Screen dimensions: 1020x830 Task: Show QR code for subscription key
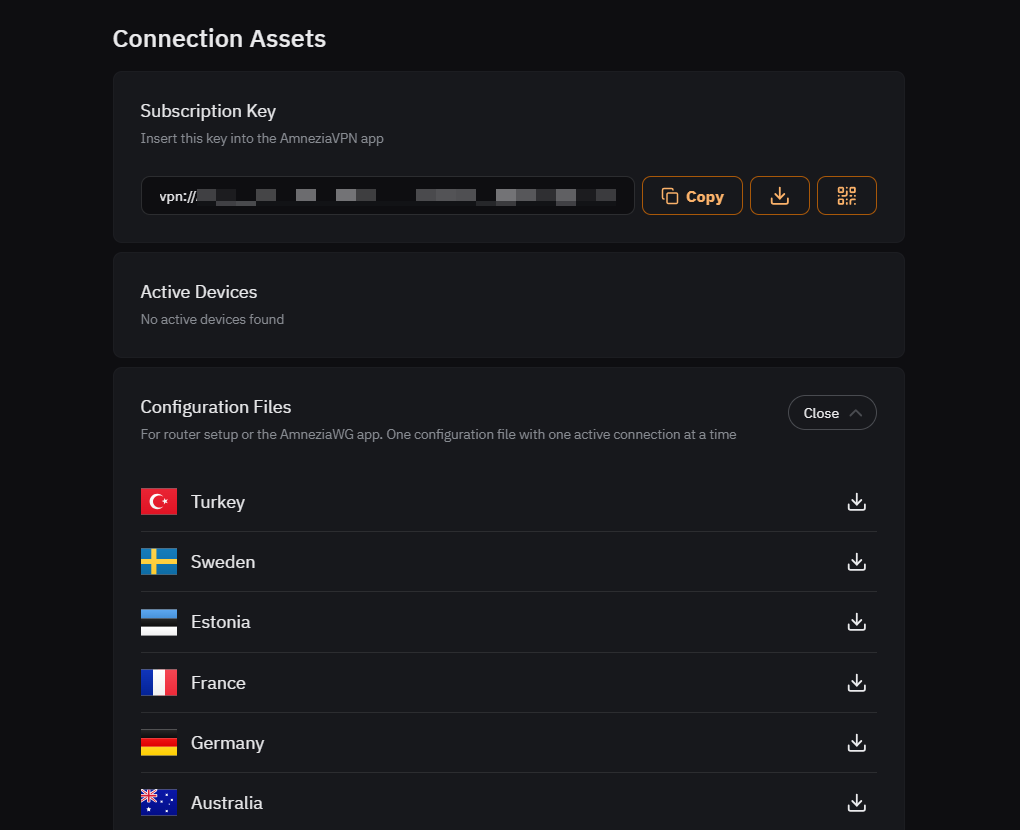tap(847, 196)
